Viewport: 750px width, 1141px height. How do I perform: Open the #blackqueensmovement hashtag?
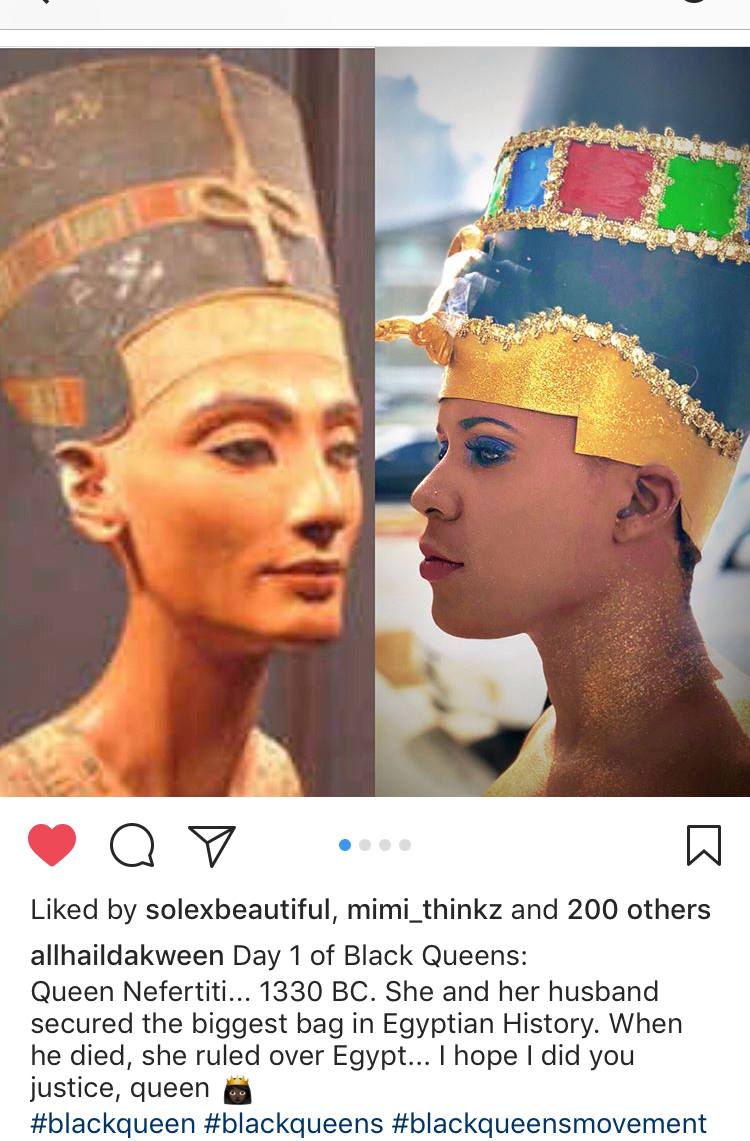[548, 1124]
